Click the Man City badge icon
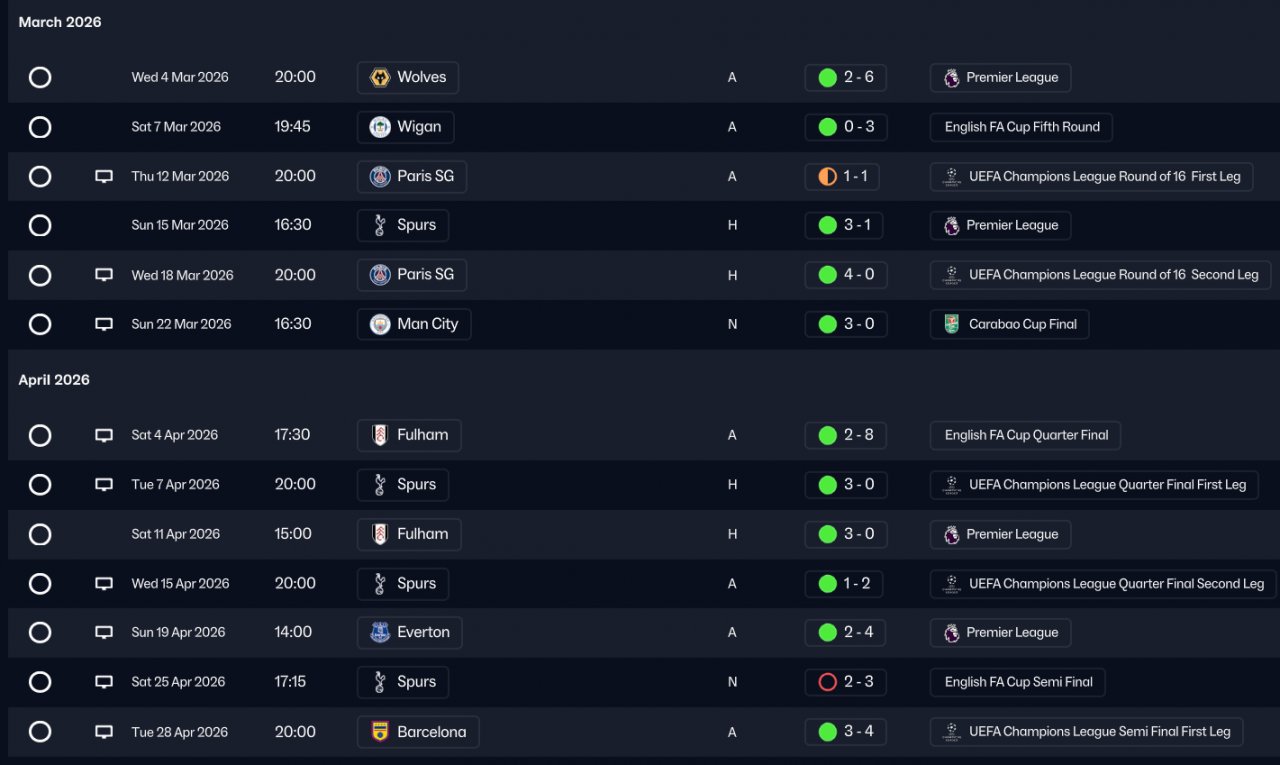The width and height of the screenshot is (1280, 765). (x=380, y=324)
